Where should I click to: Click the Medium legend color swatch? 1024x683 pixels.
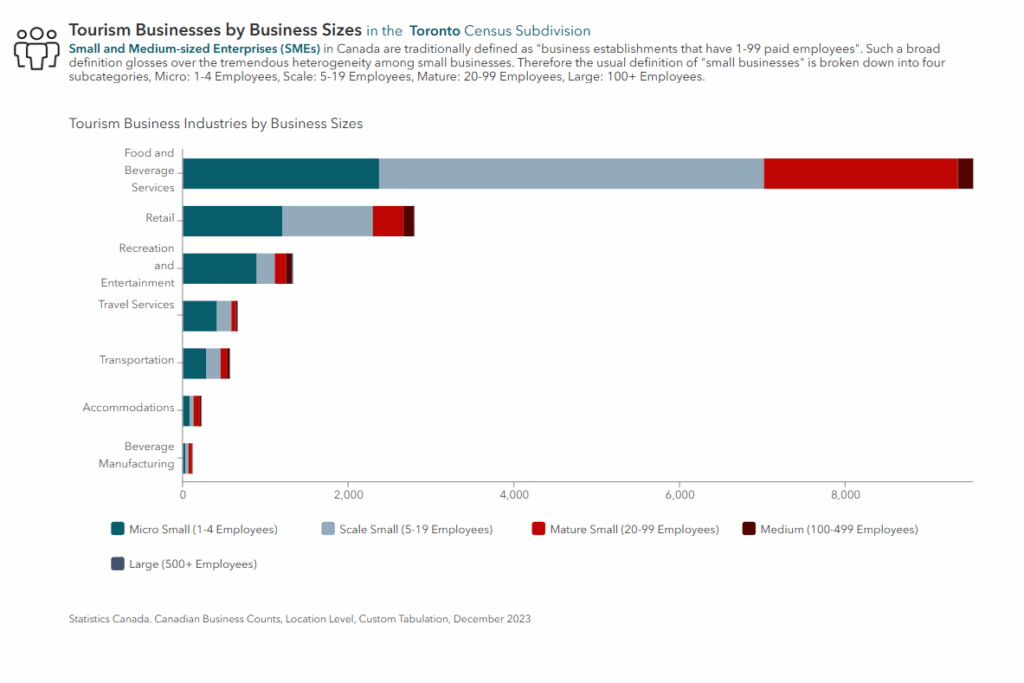point(748,529)
